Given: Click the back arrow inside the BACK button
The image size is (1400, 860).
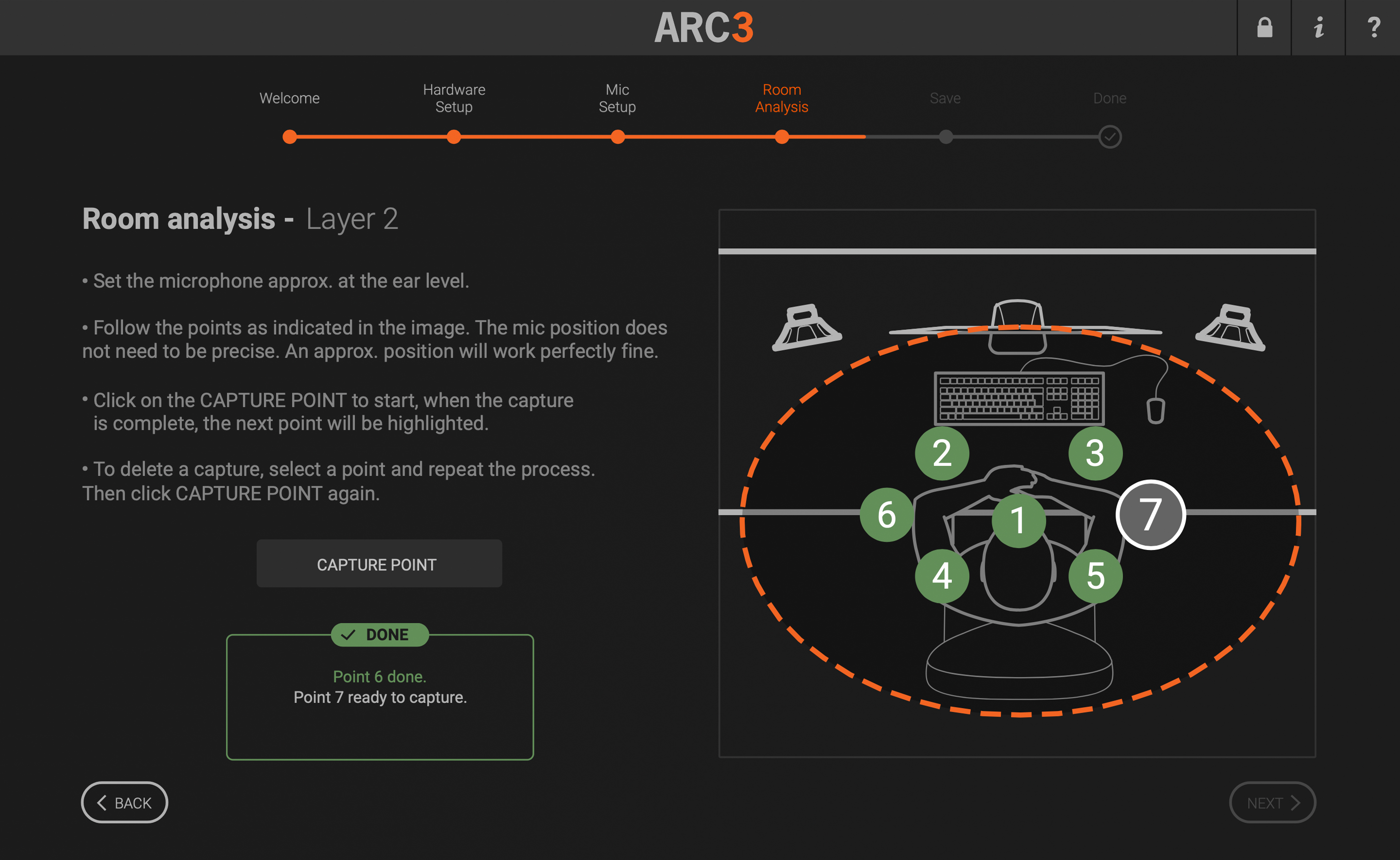Looking at the screenshot, I should (103, 802).
